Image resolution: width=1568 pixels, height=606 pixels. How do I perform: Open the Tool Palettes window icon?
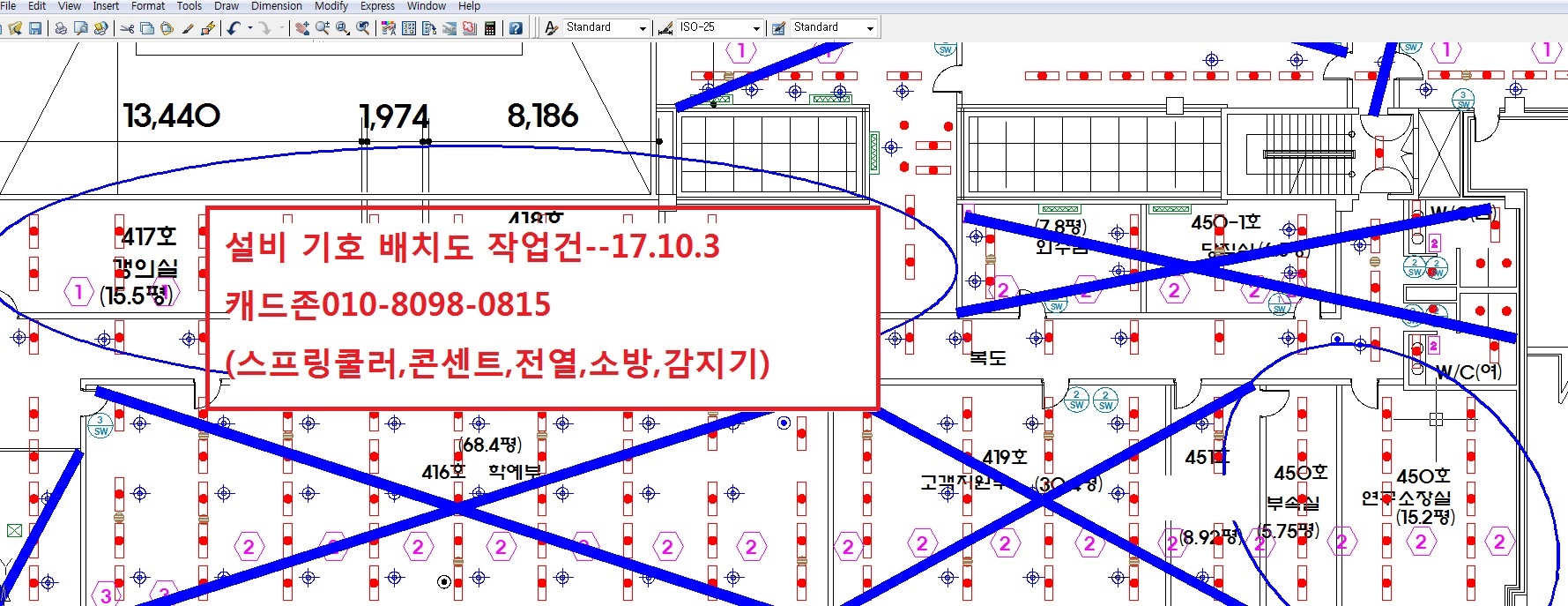click(x=429, y=28)
